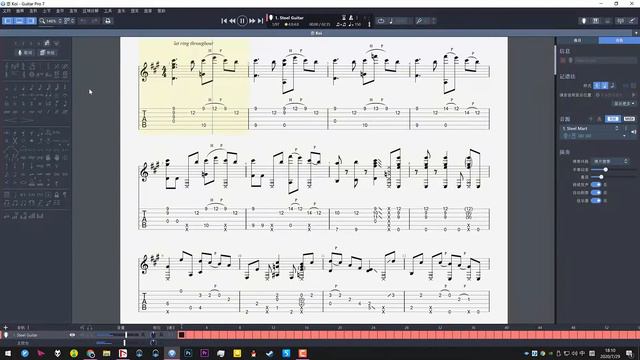Click the '1. Steel Guitar' track name display

coord(289,18)
